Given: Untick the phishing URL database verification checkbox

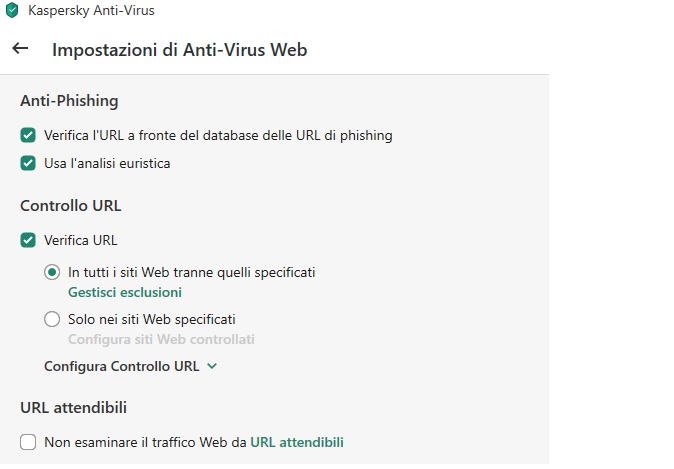Looking at the screenshot, I should coord(28,135).
